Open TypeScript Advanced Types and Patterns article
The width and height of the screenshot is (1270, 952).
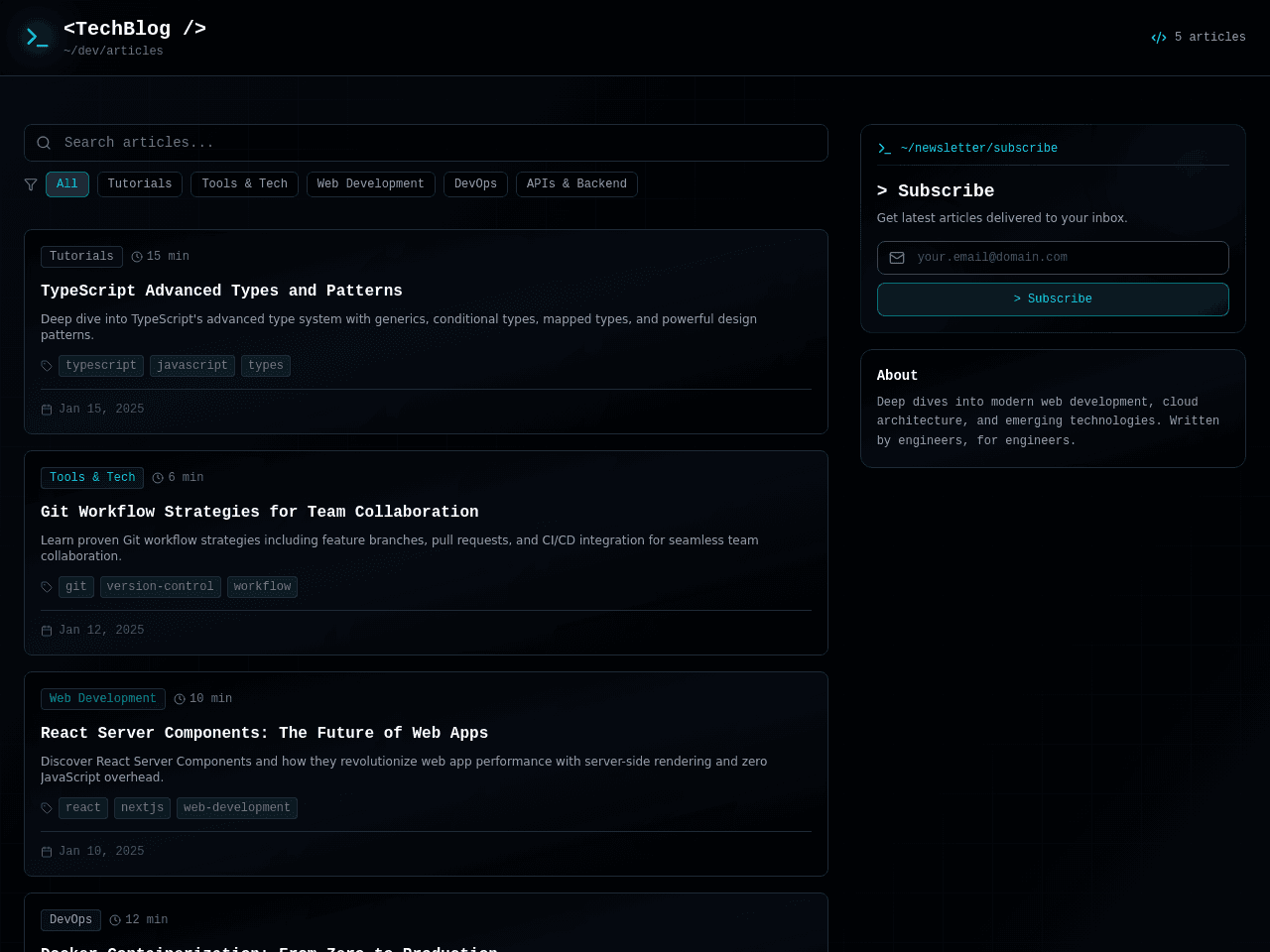tap(221, 291)
